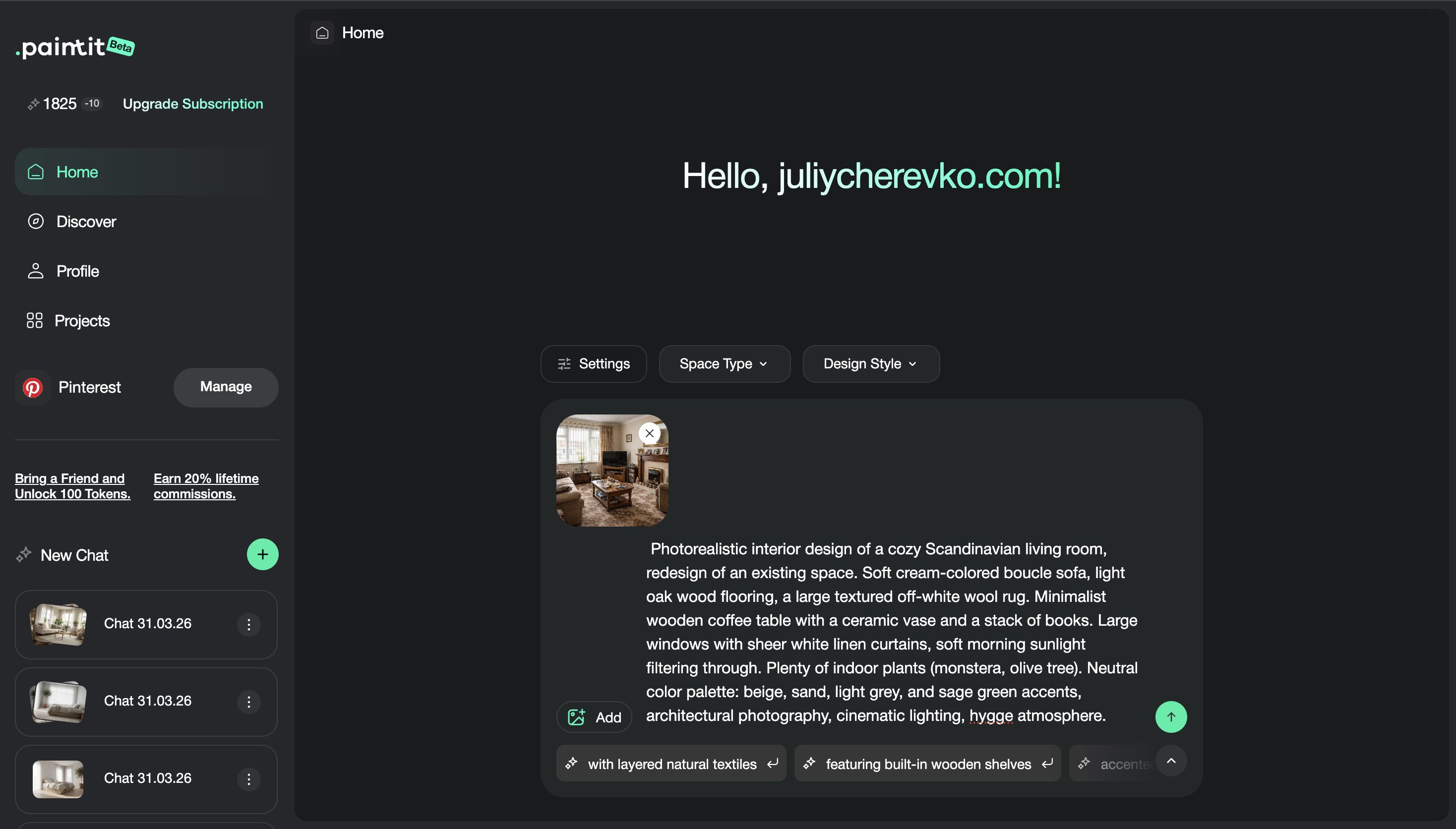Expand the Design Style dropdown
Image resolution: width=1456 pixels, height=829 pixels.
pyautogui.click(x=870, y=364)
